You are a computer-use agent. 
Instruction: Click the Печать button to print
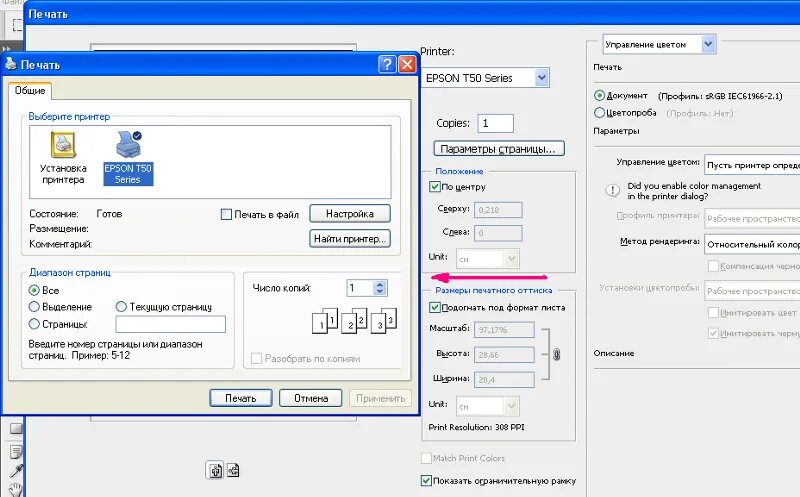[241, 398]
